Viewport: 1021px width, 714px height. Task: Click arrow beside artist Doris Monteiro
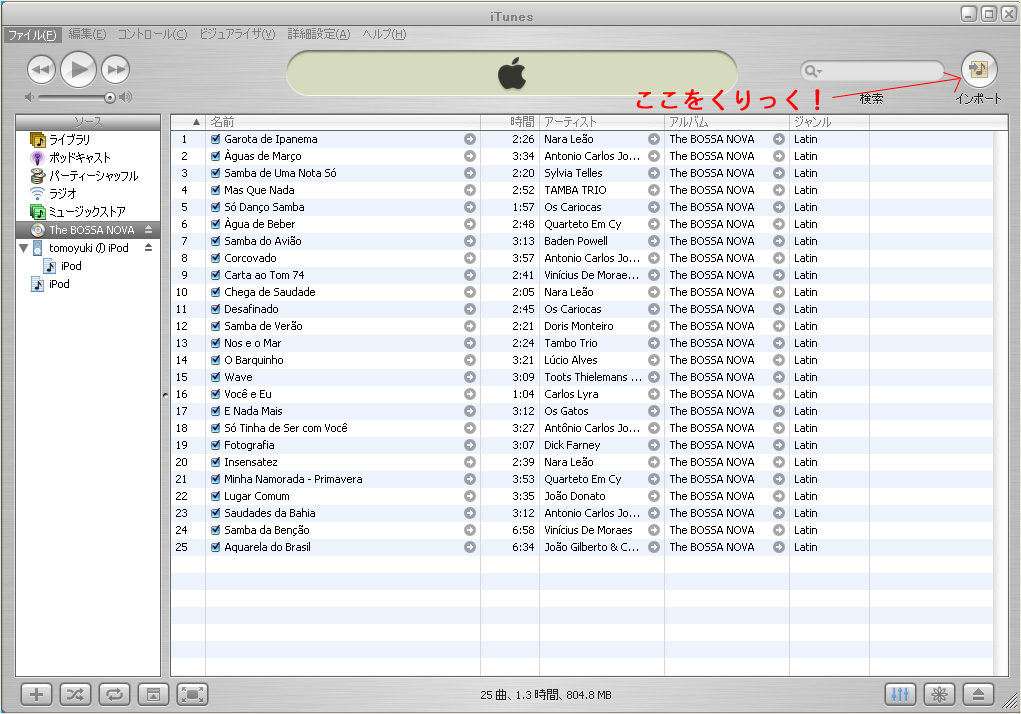click(x=654, y=326)
